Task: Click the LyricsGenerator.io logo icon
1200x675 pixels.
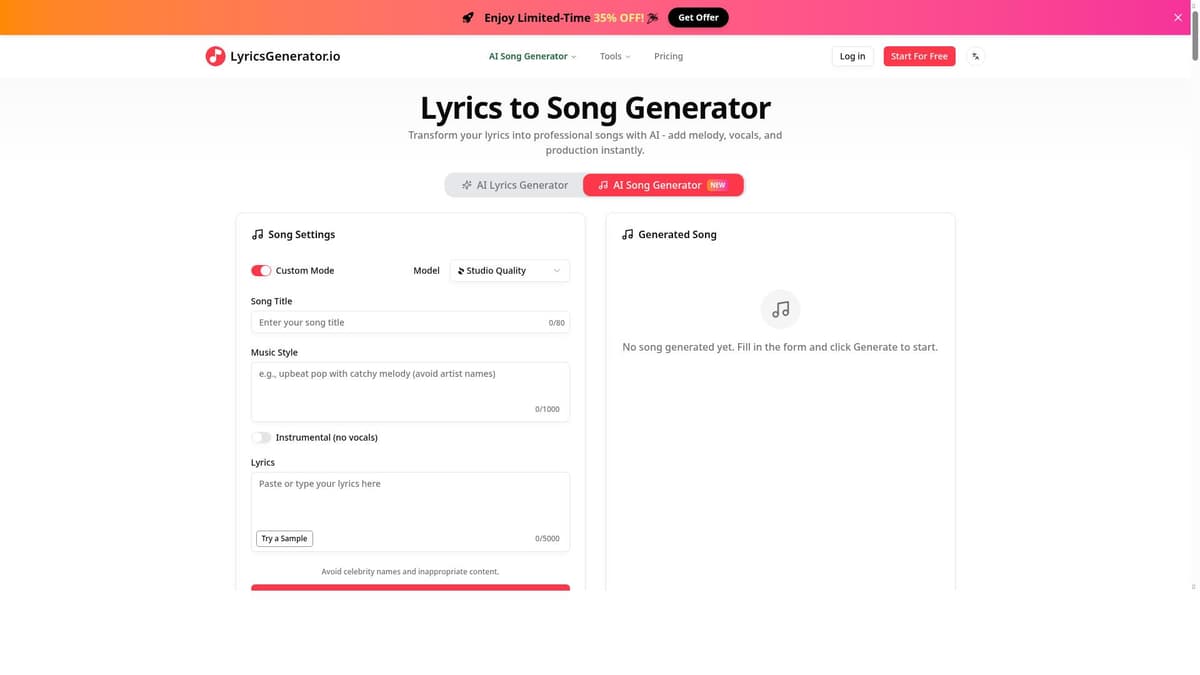Action: [215, 56]
